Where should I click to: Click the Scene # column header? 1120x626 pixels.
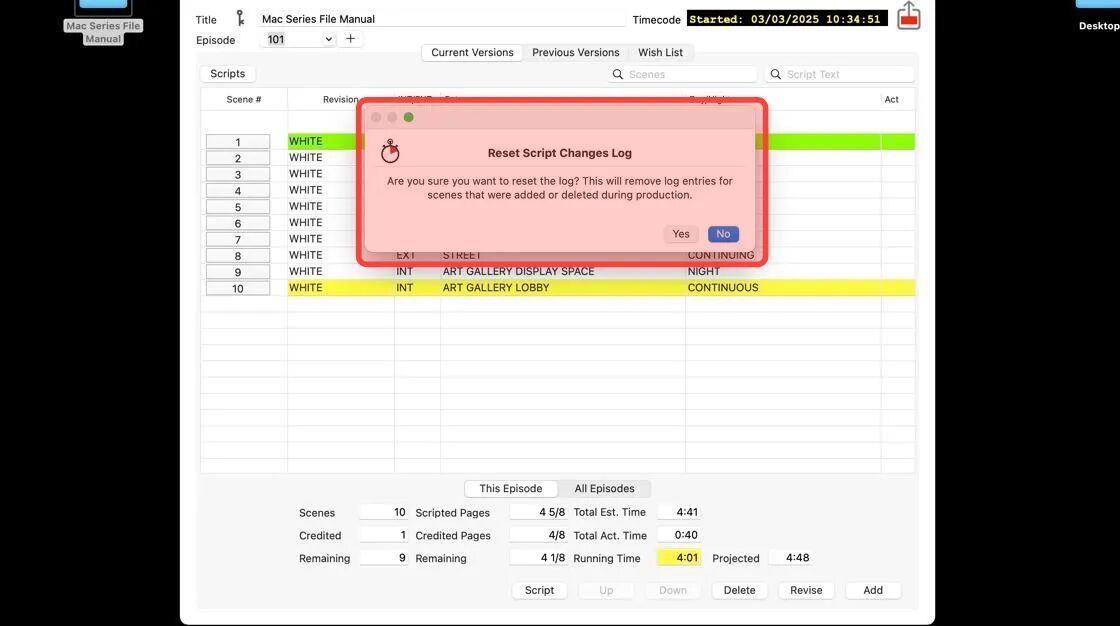[x=244, y=99]
